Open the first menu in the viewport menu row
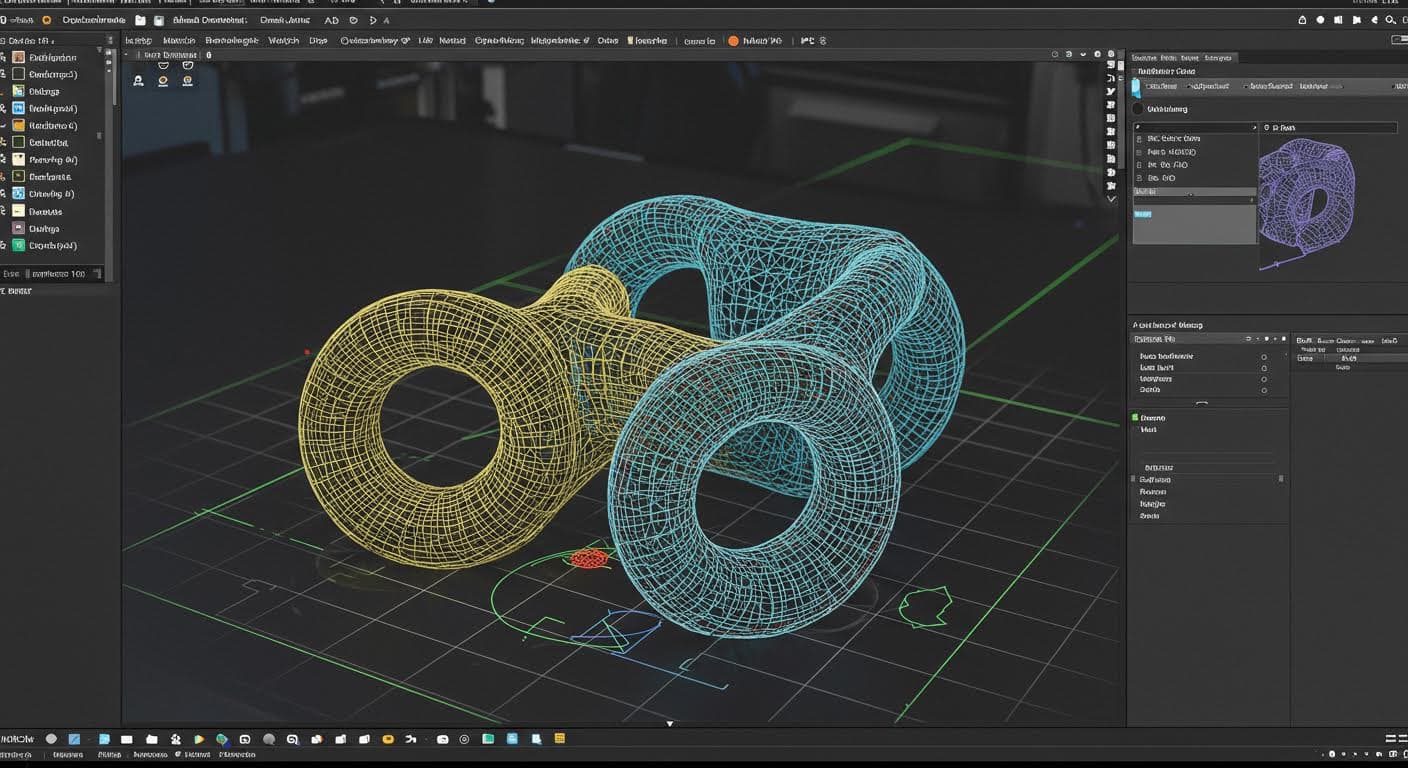The height and width of the screenshot is (768, 1408). point(137,41)
